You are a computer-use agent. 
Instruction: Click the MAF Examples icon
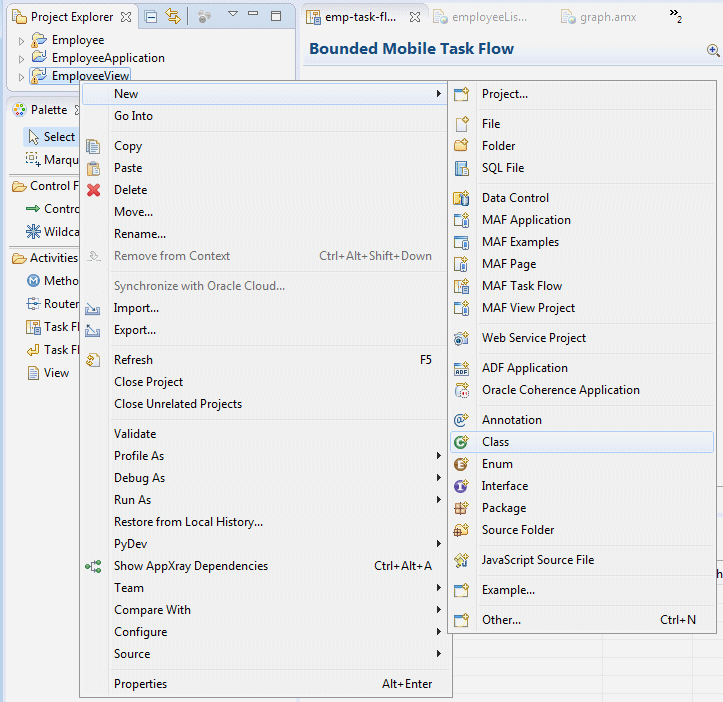pos(462,242)
